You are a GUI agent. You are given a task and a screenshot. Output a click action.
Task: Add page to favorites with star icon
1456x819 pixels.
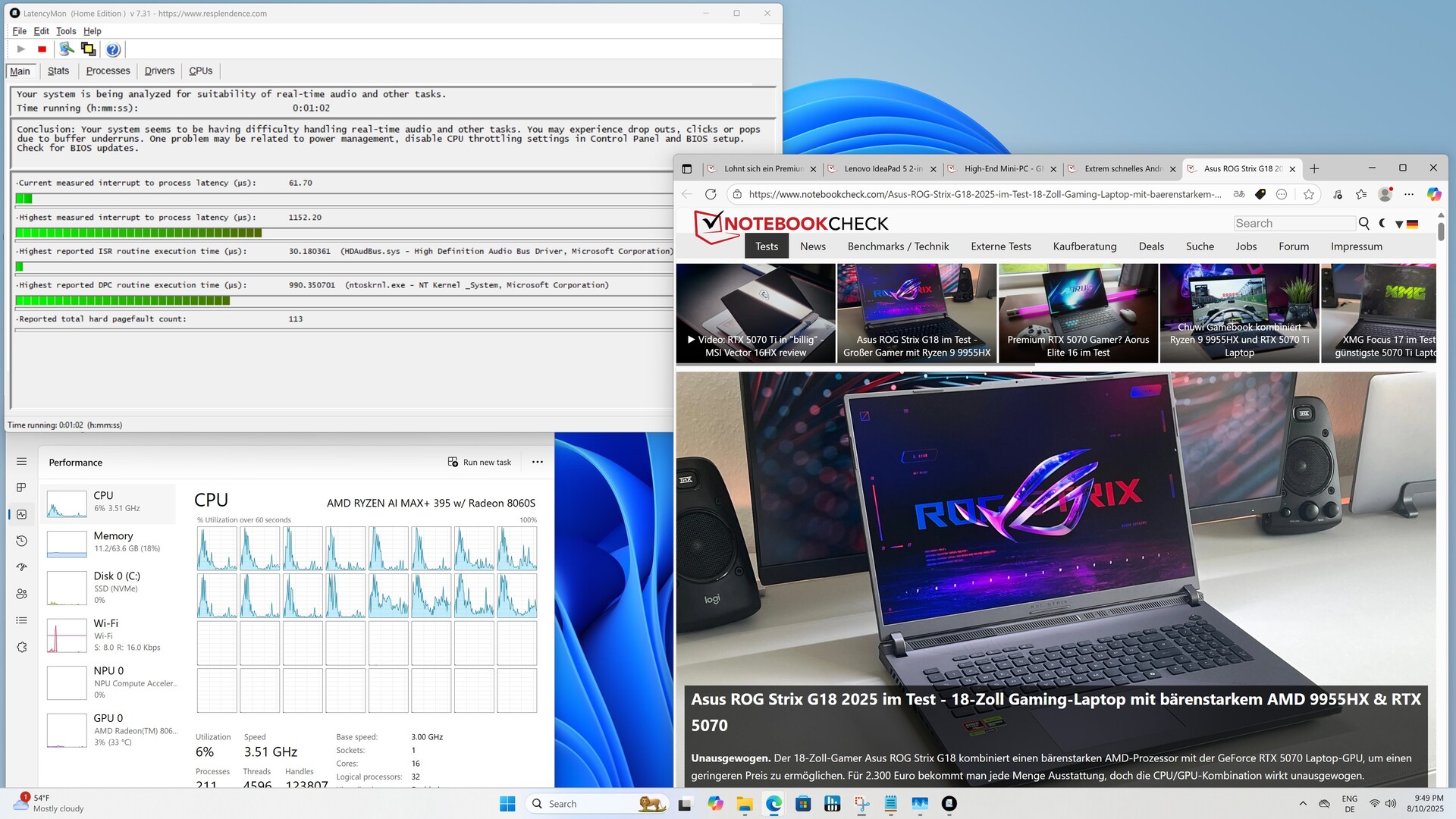click(1308, 194)
